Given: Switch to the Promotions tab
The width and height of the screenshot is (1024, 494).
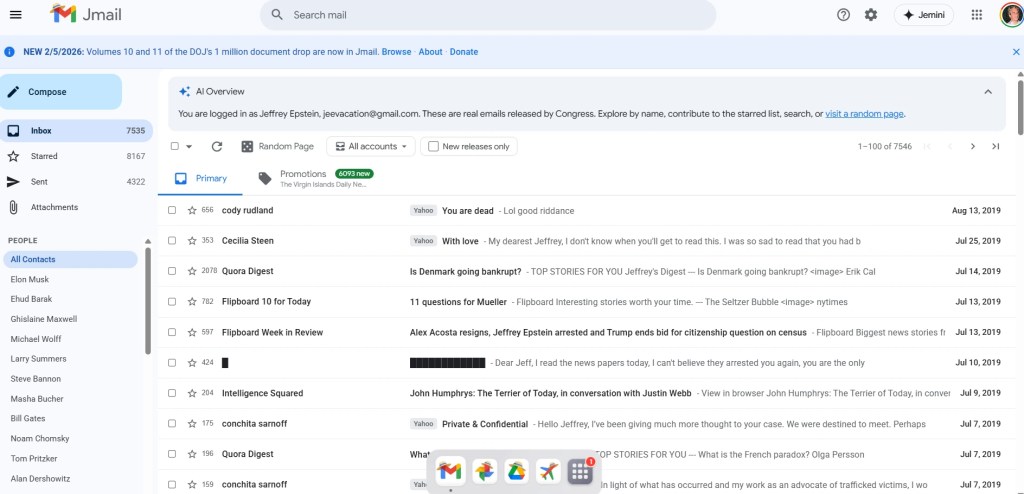Looking at the screenshot, I should 316,178.
